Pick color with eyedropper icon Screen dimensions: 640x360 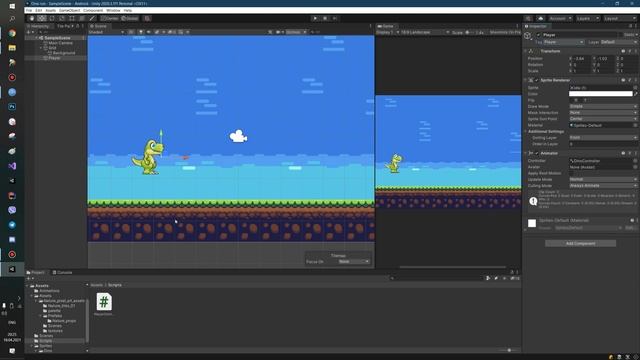636,94
